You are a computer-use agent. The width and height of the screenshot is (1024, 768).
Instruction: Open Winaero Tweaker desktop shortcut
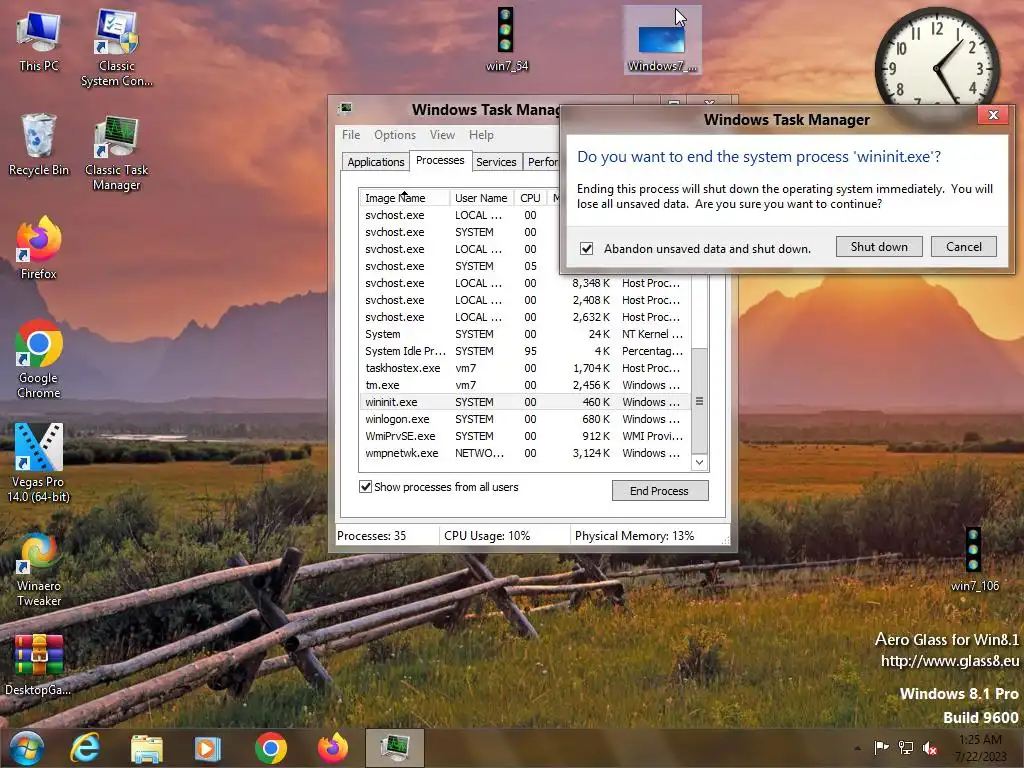(39, 569)
